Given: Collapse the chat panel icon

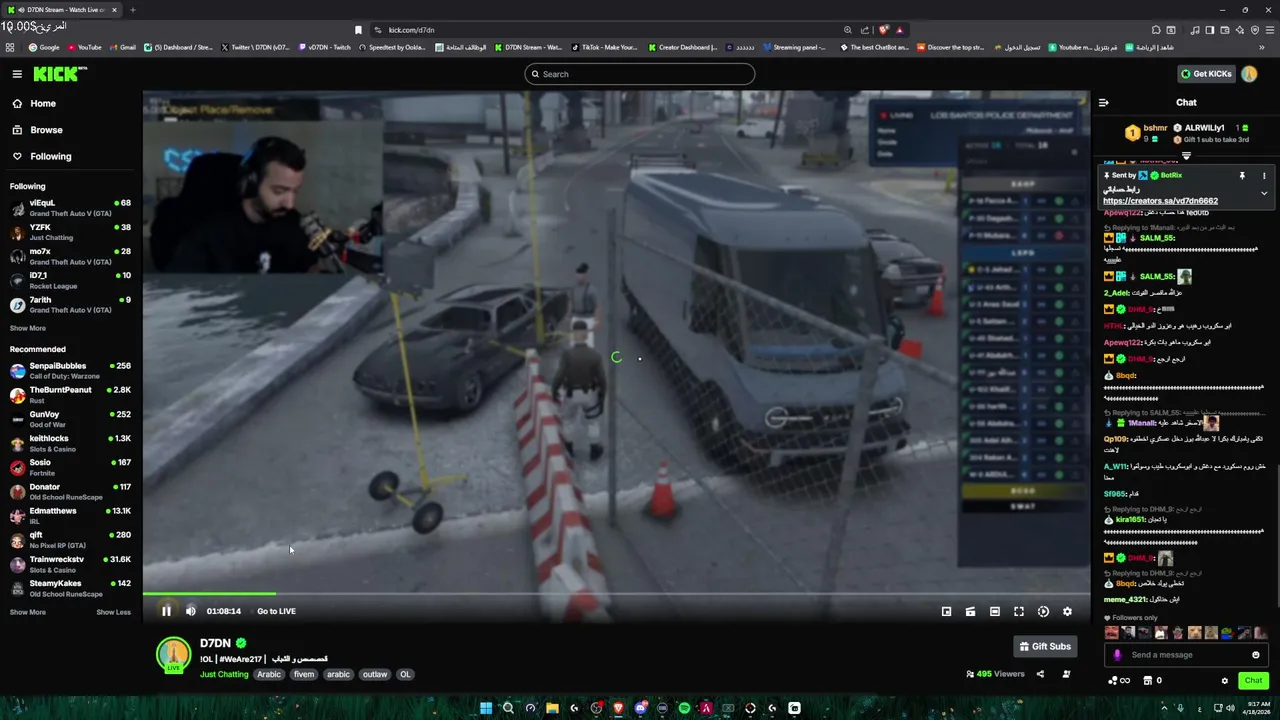Looking at the screenshot, I should point(1104,102).
